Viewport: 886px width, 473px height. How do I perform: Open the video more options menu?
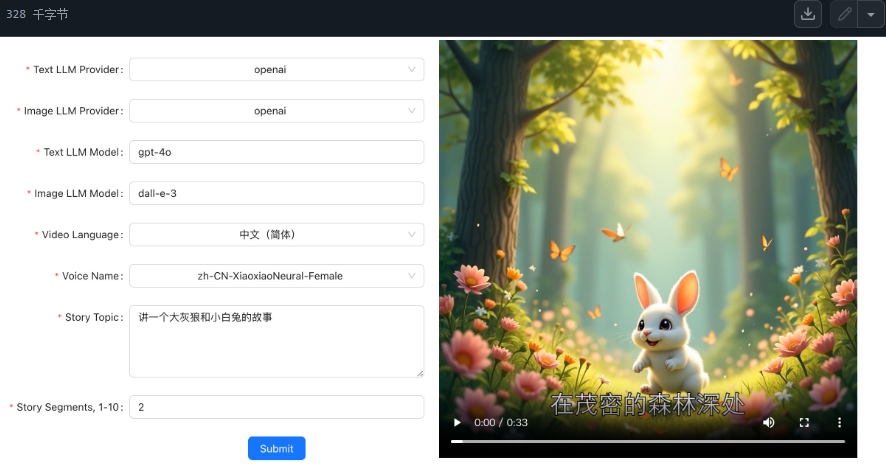tap(839, 422)
